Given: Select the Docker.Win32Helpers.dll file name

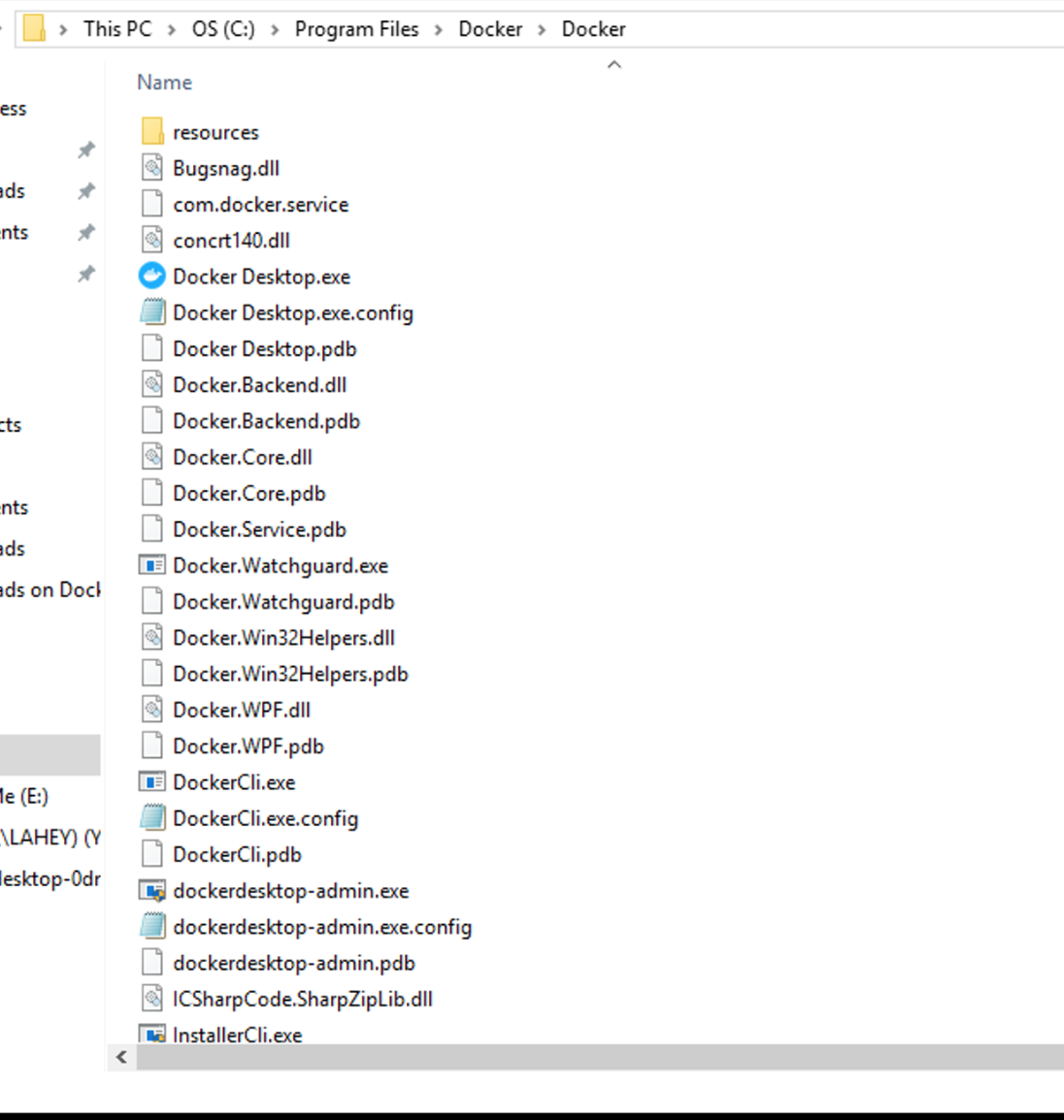Looking at the screenshot, I should 283,637.
